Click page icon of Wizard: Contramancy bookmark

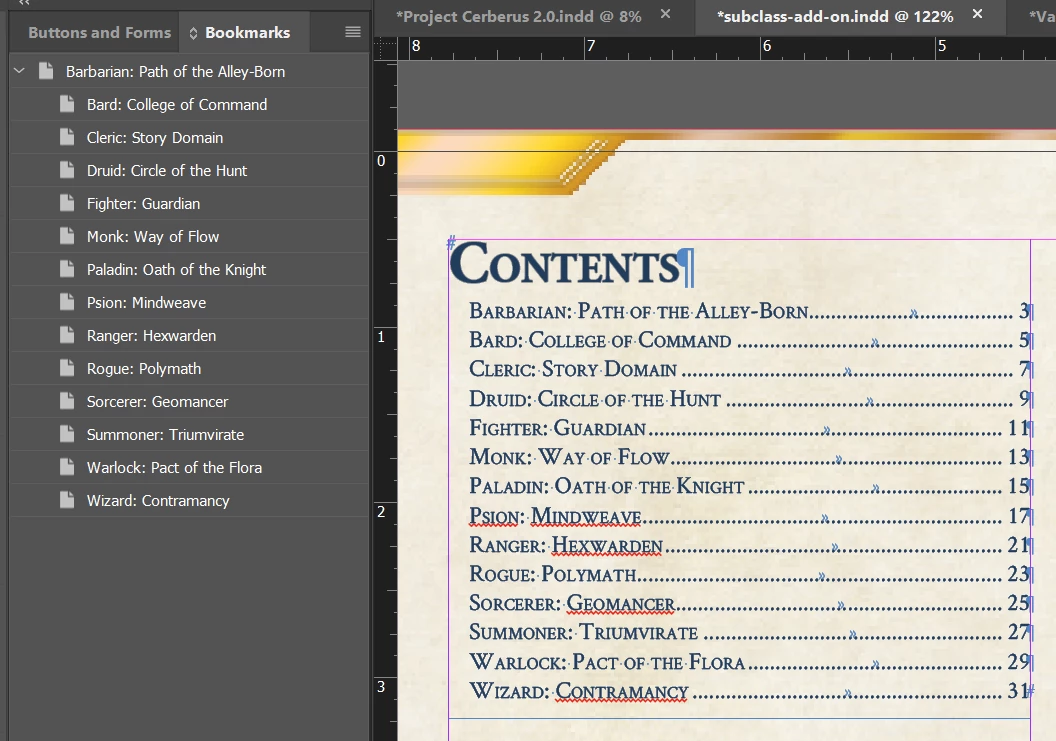click(x=67, y=500)
